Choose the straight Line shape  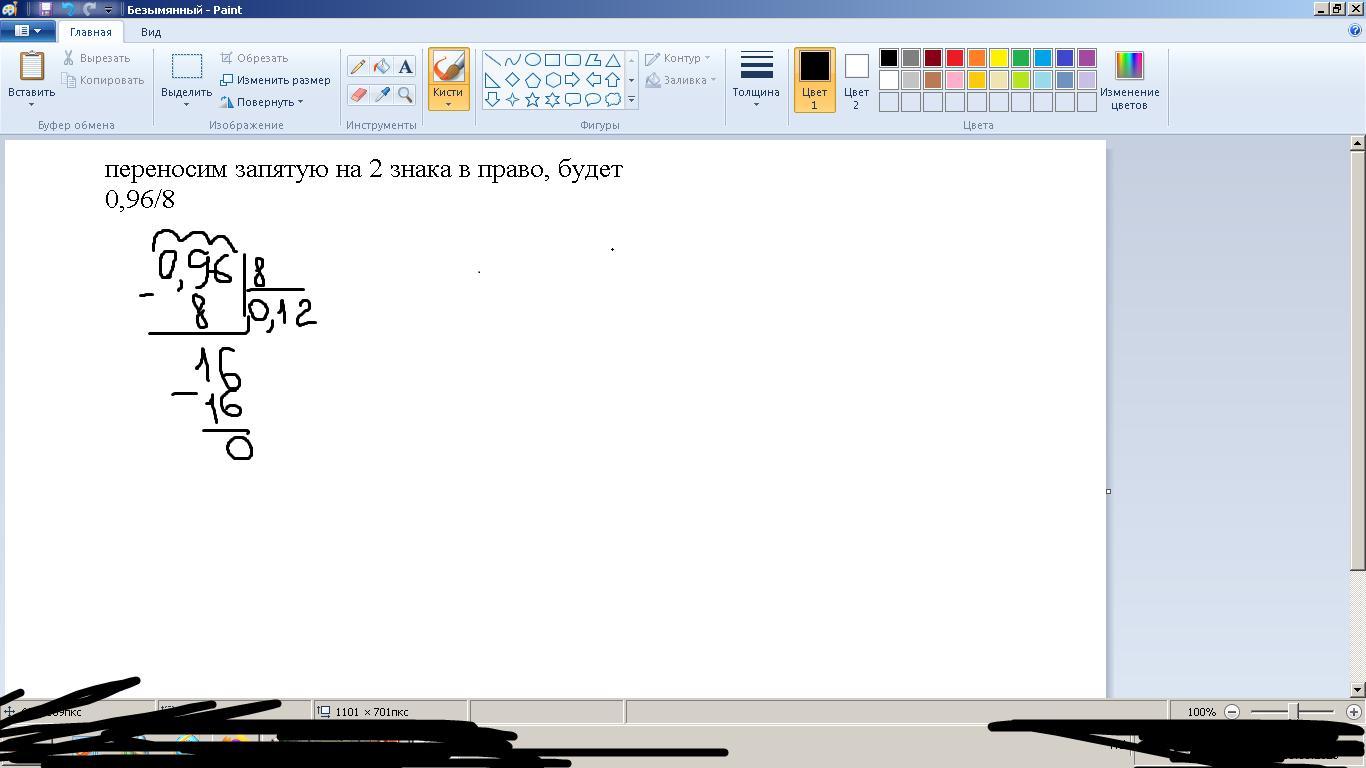493,60
